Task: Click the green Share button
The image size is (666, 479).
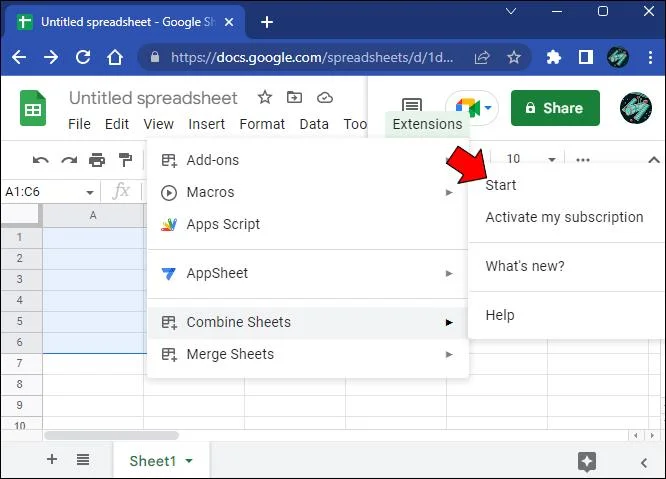Action: pos(555,108)
